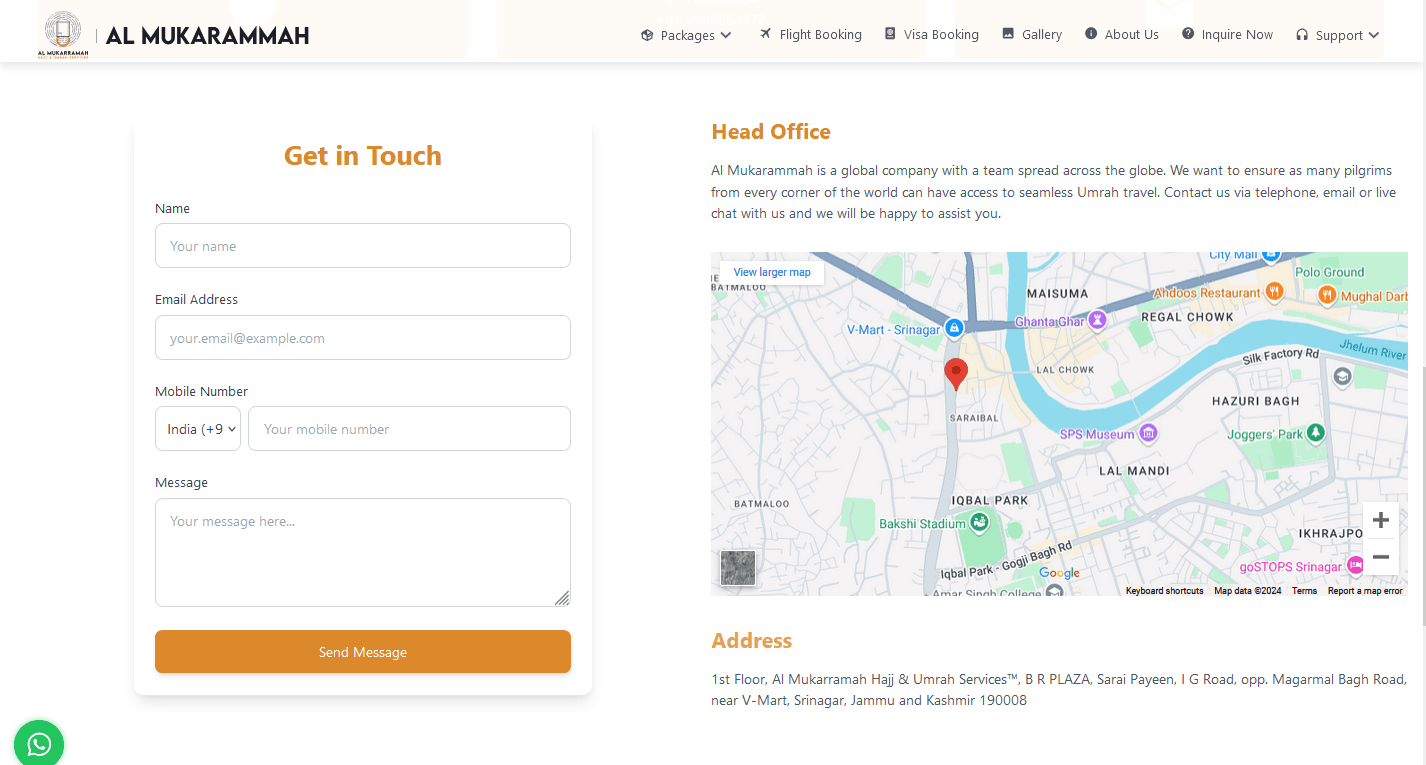Screen dimensions: 1426x765
Task: Select SPS Museum marker icon
Action: pos(1149,433)
